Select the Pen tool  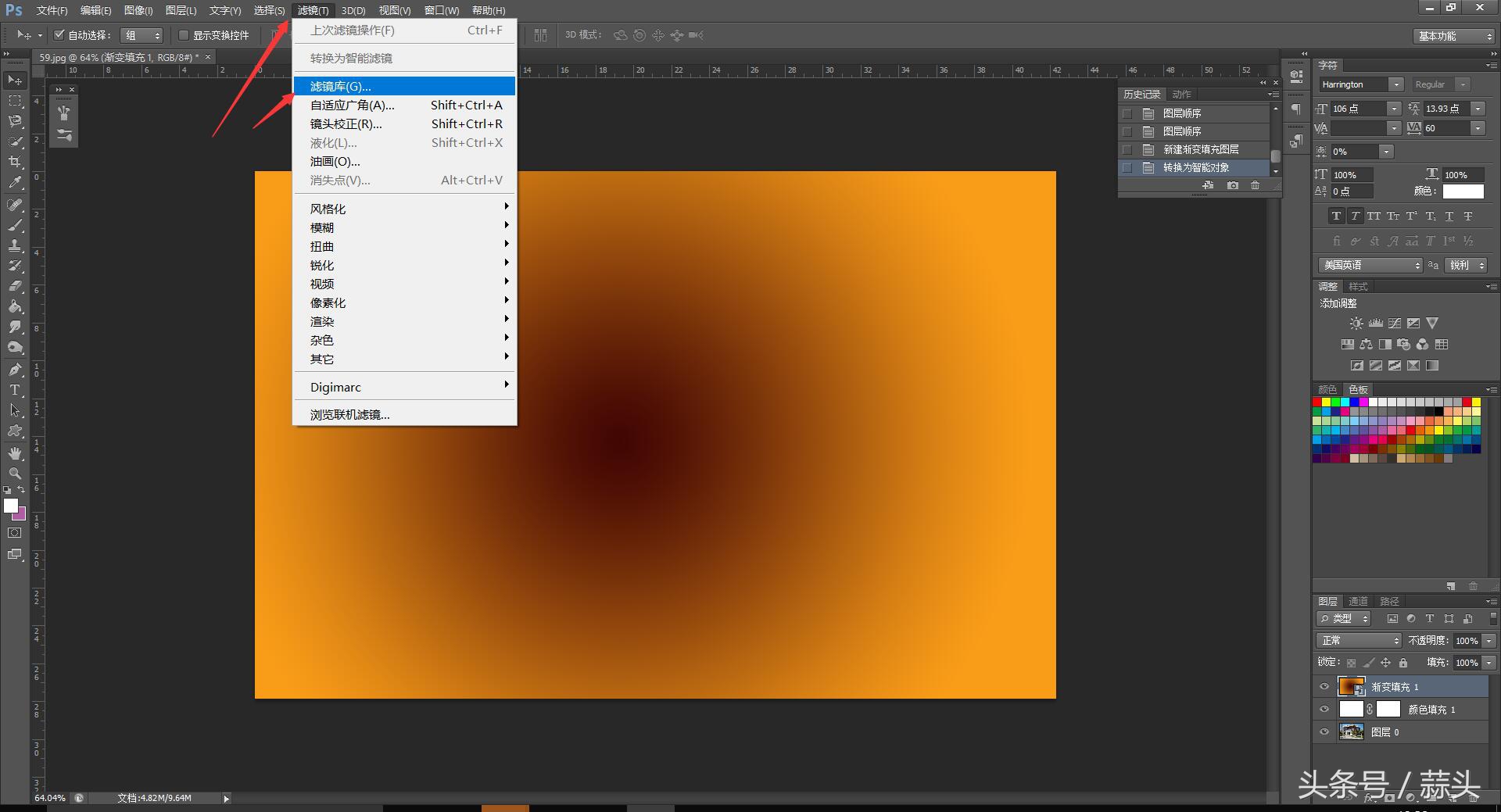pyautogui.click(x=15, y=370)
